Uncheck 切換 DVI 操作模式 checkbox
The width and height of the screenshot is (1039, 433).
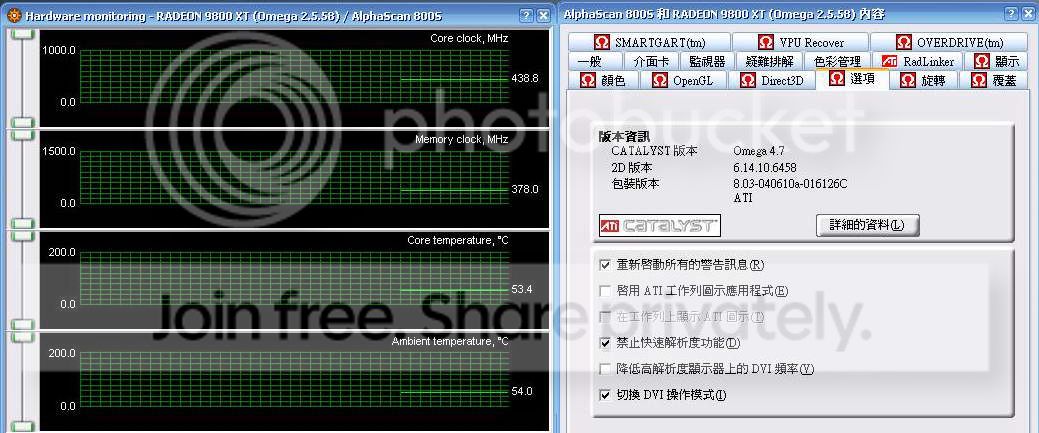pyautogui.click(x=604, y=395)
